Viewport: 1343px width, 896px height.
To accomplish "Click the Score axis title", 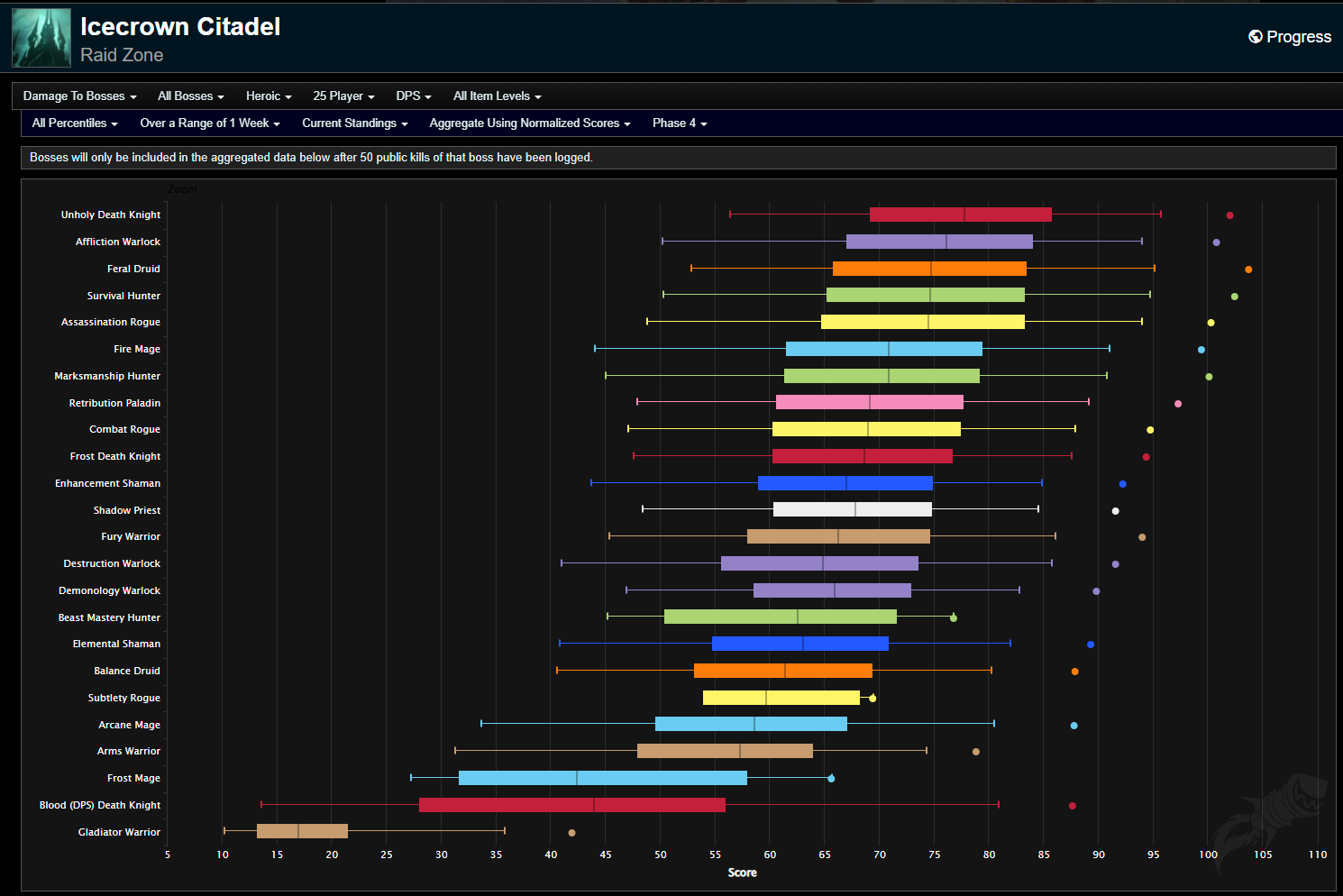I will (x=742, y=873).
